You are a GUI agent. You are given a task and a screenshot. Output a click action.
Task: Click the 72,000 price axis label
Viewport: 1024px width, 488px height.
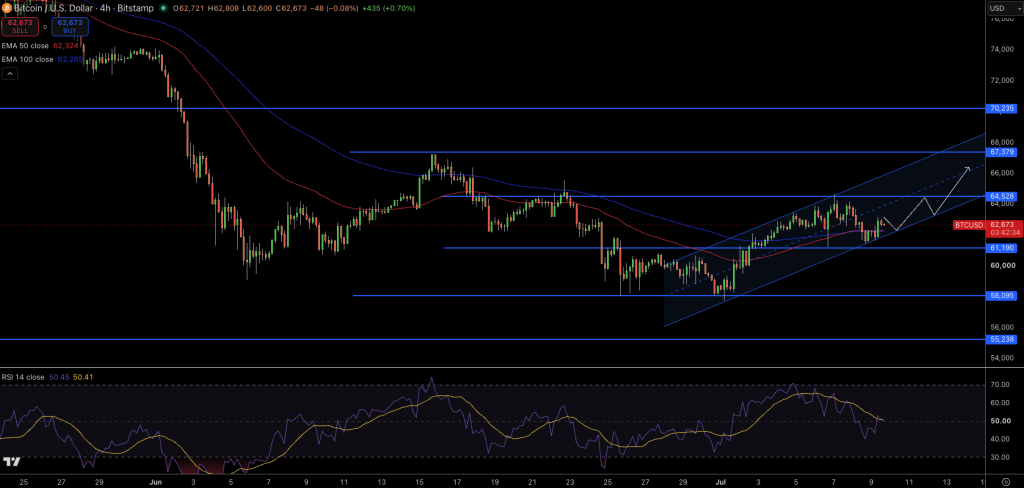[1001, 80]
